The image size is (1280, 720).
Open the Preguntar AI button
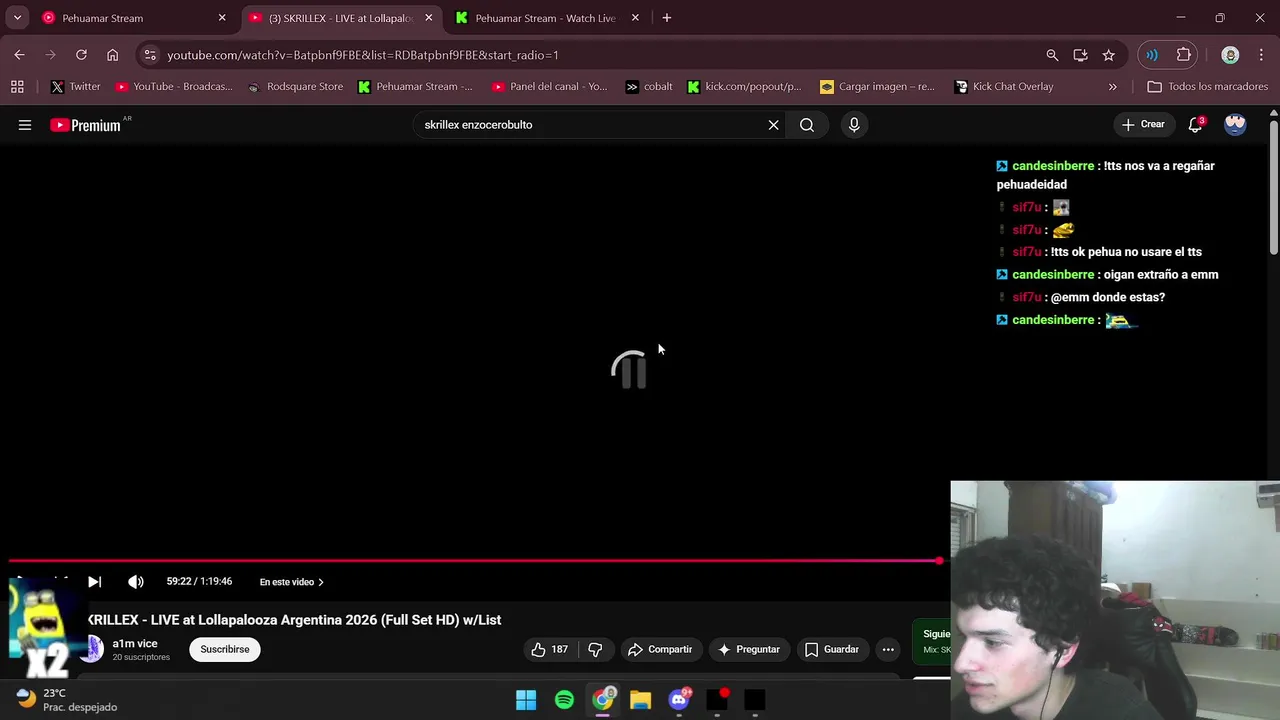[749, 649]
